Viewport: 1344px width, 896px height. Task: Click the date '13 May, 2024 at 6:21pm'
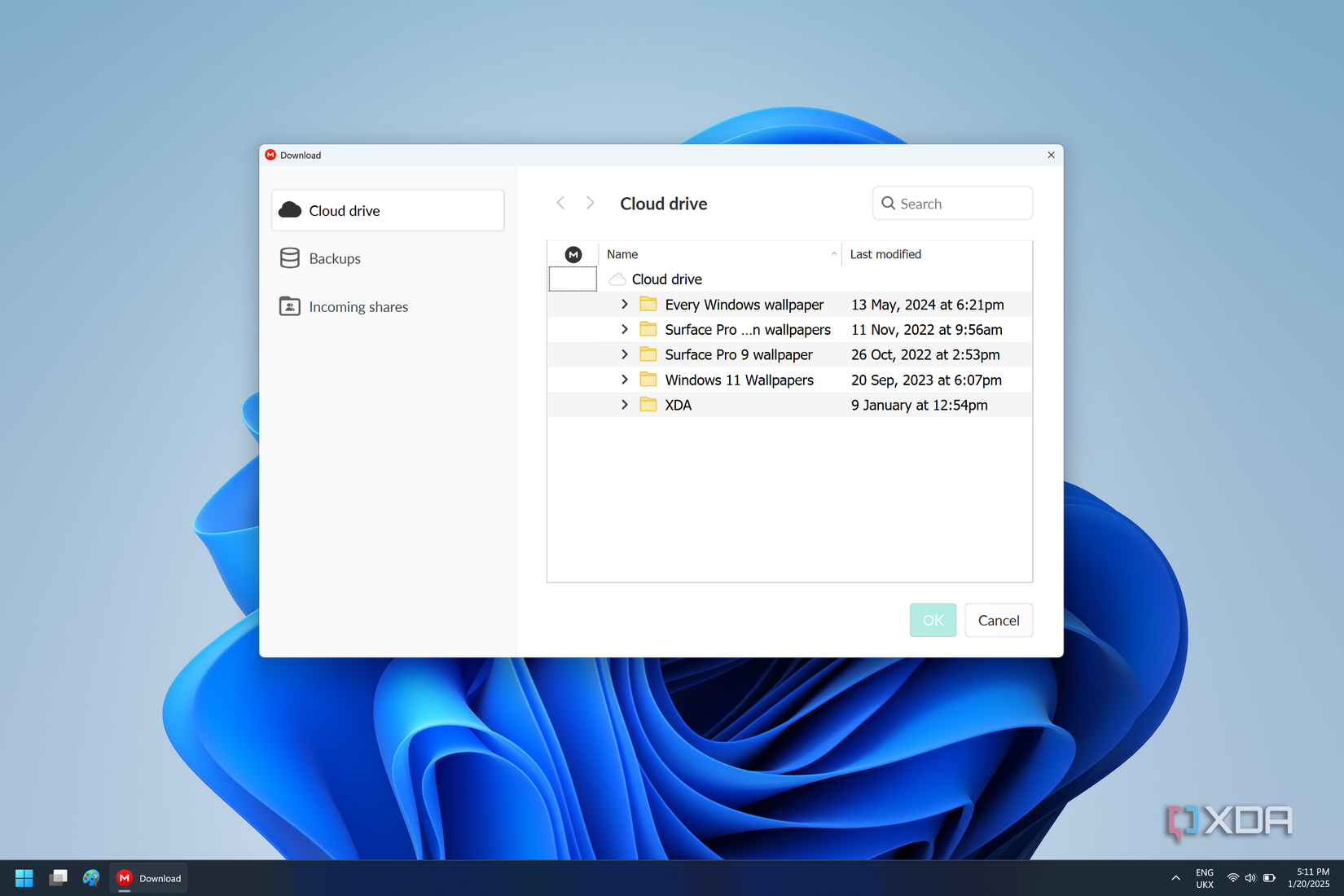[x=928, y=305]
